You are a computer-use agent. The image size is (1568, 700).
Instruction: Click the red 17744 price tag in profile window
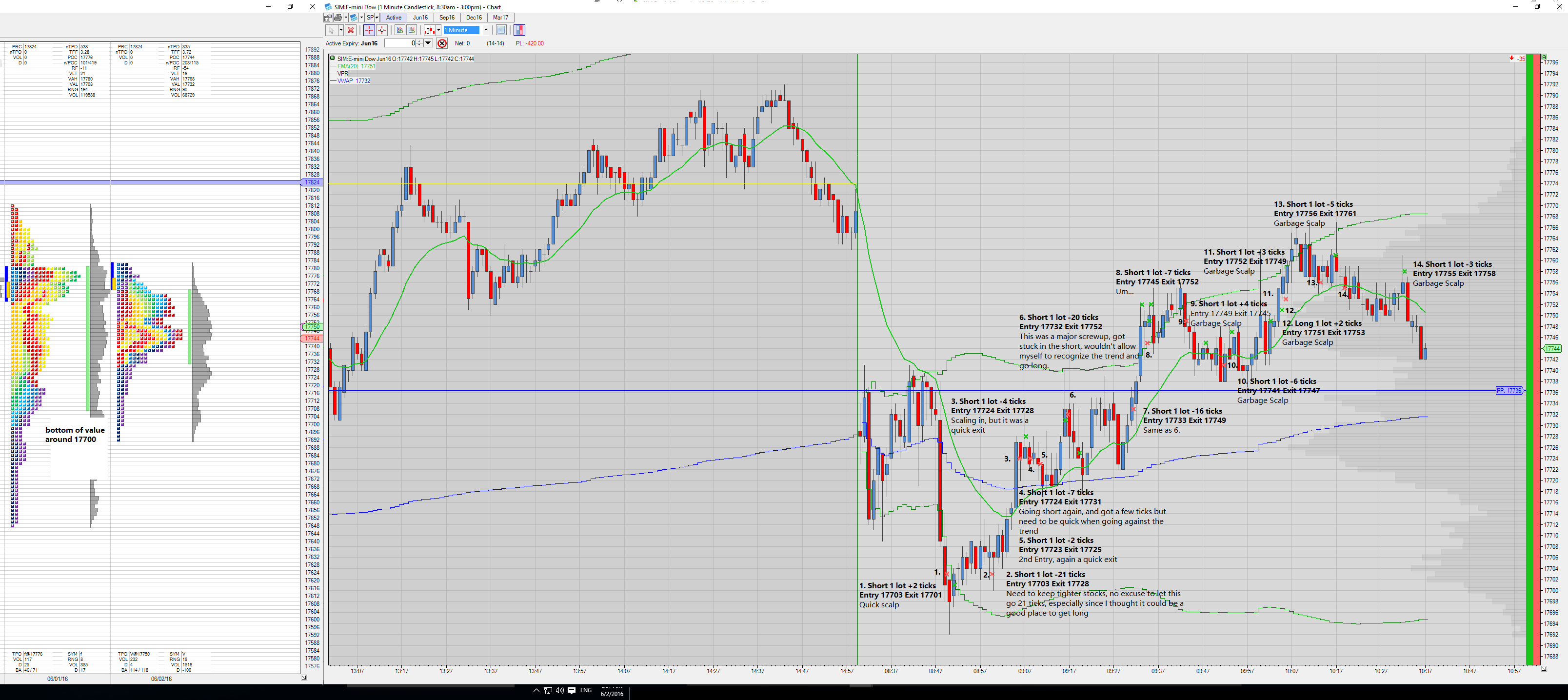pyautogui.click(x=312, y=339)
